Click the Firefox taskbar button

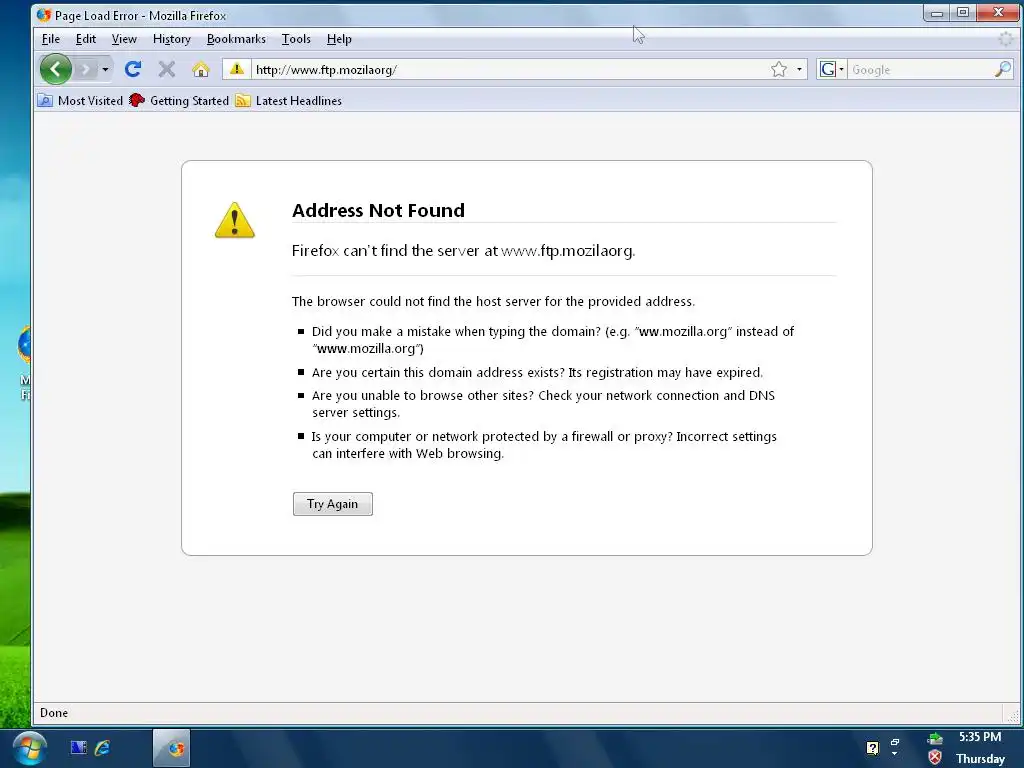(172, 748)
